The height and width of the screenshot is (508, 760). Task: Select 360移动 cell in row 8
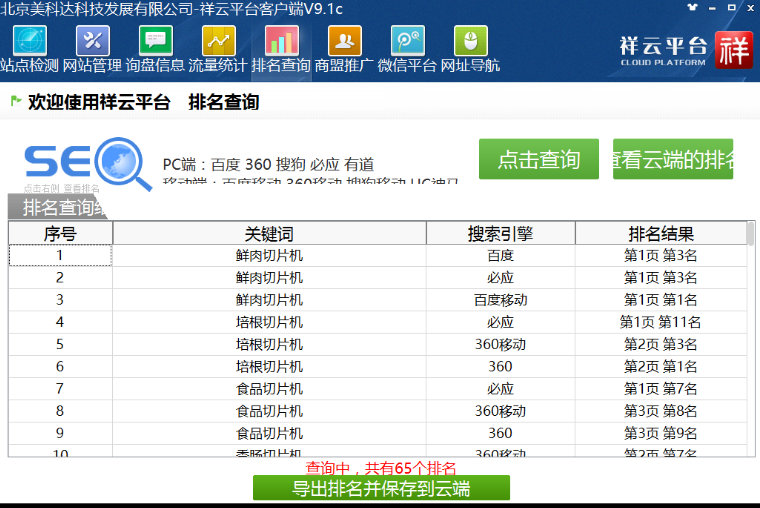tap(501, 411)
